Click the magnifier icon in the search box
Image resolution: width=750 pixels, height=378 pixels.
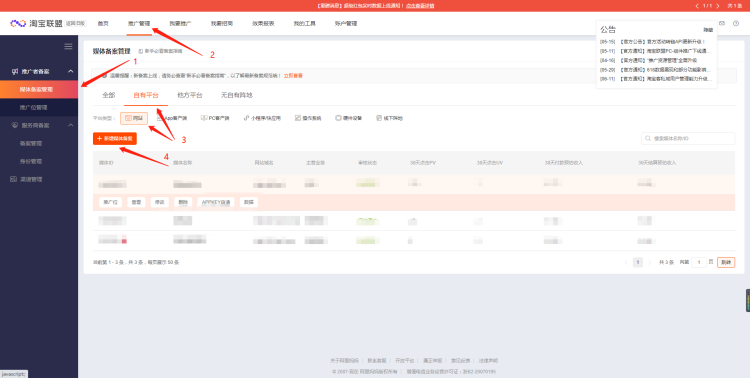click(x=648, y=138)
